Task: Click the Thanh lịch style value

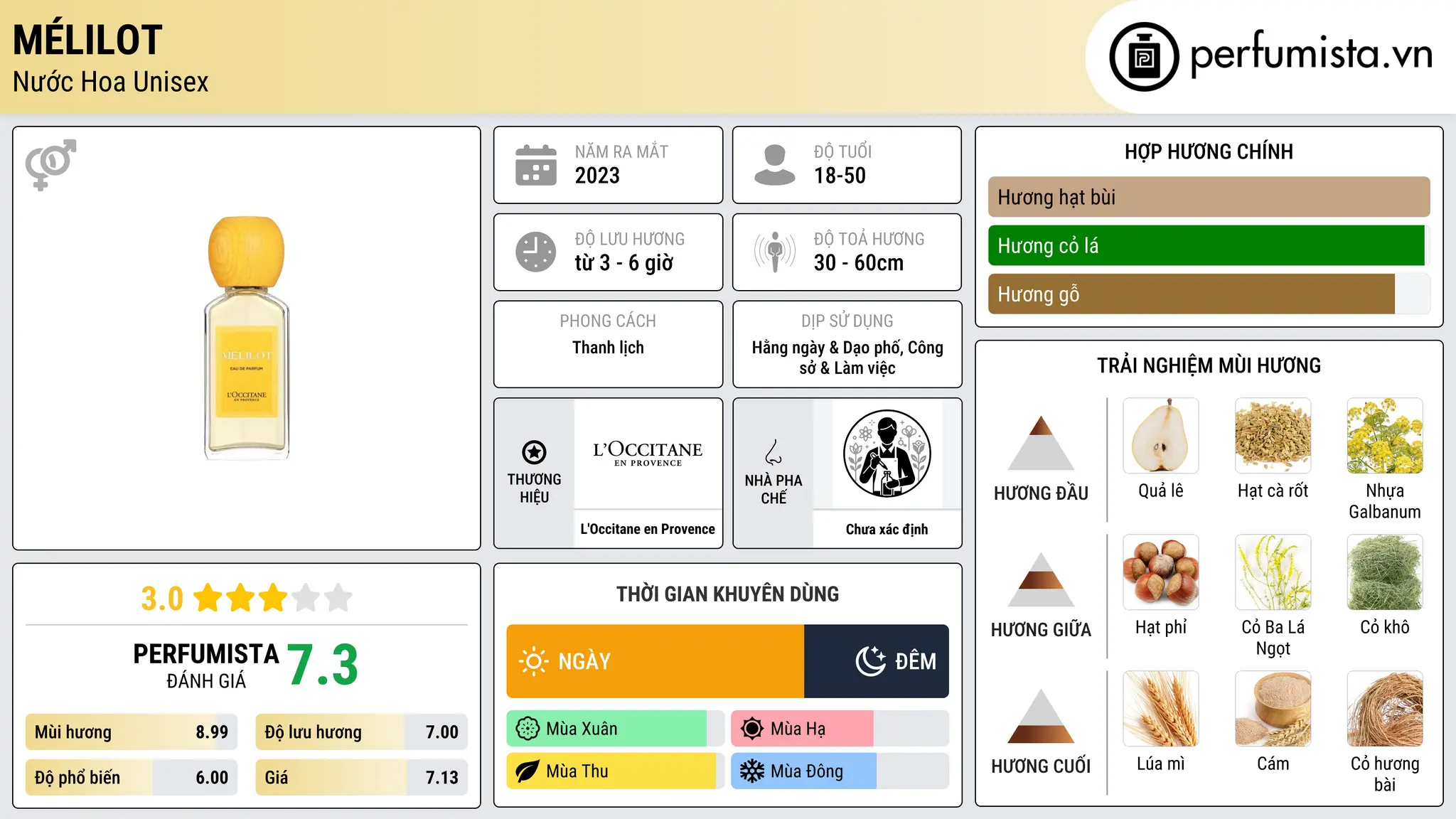Action: click(608, 348)
